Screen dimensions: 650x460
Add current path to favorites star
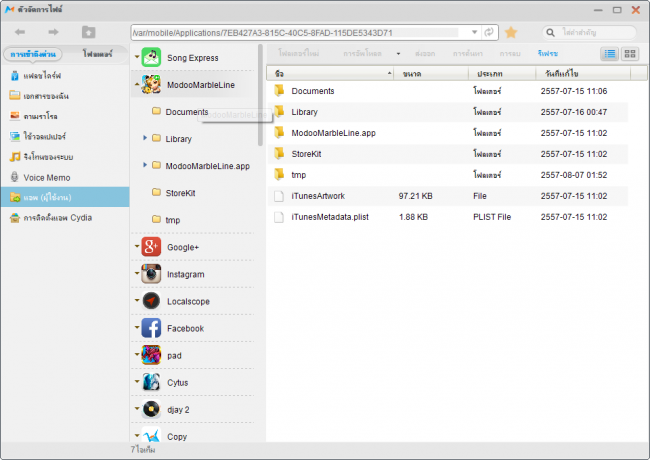511,32
